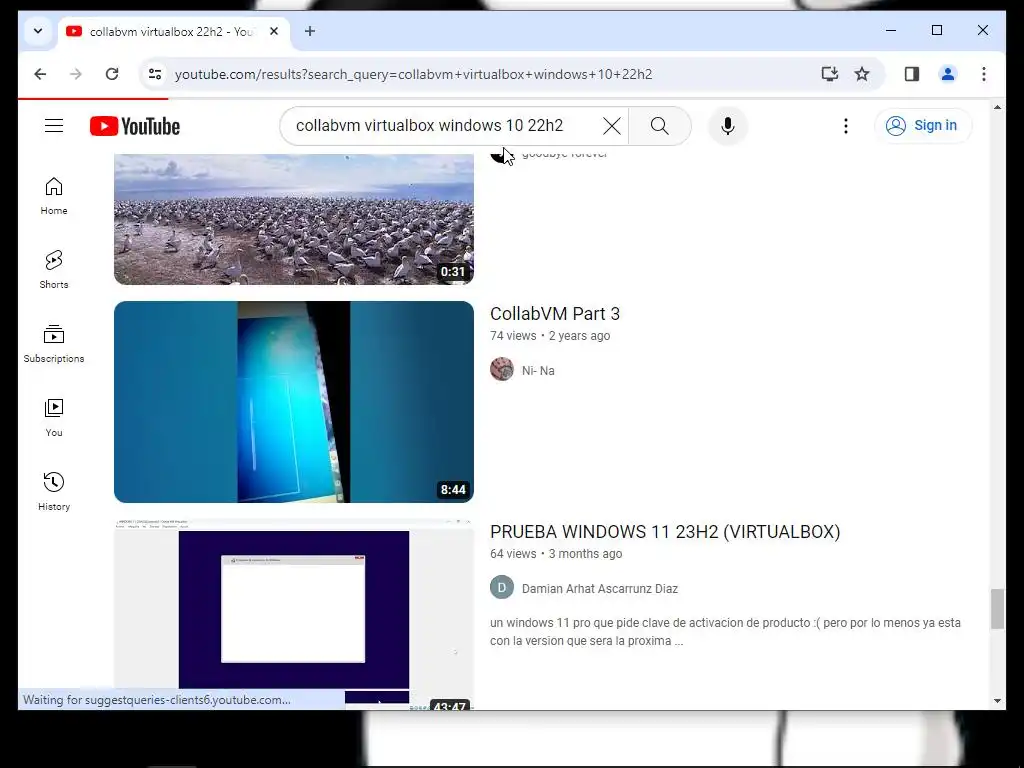
Task: Open the YouTube hamburger guide menu
Action: (54, 125)
